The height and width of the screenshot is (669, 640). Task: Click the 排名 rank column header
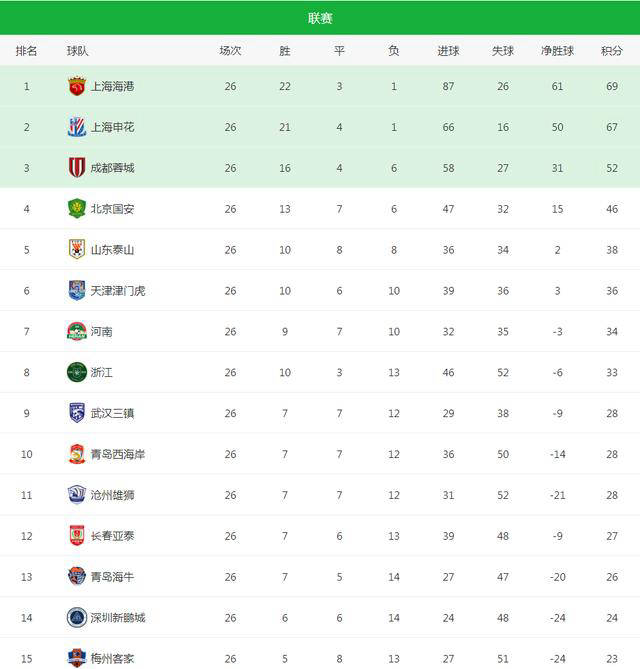pos(27,51)
